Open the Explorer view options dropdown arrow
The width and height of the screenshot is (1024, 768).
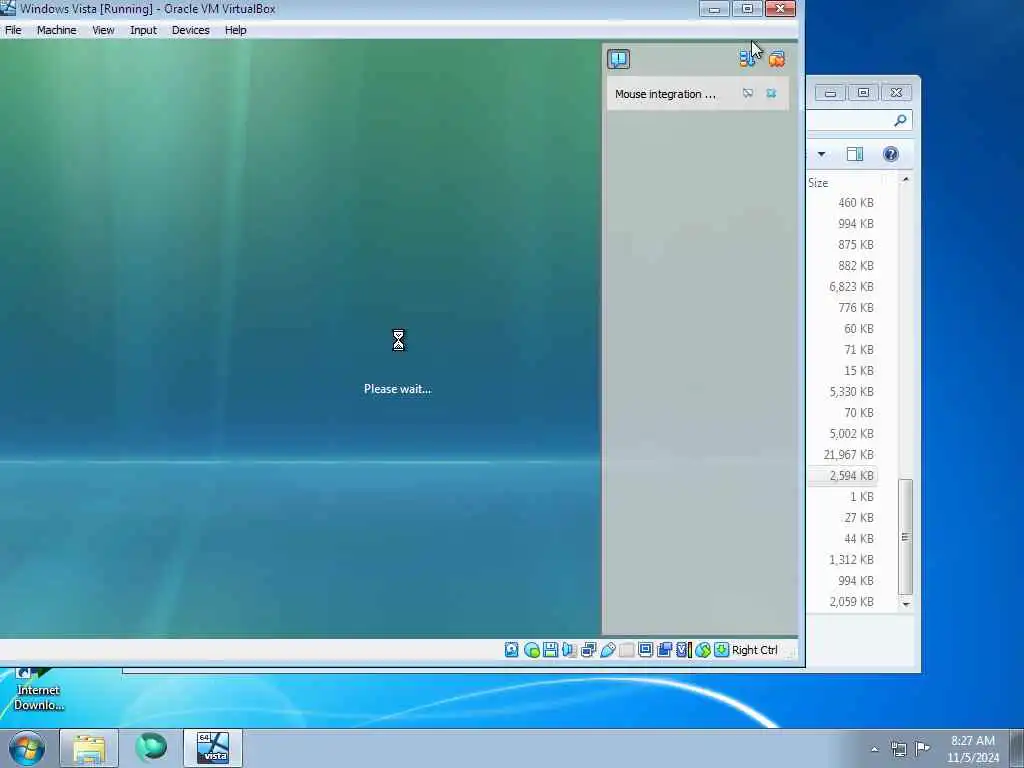point(822,154)
